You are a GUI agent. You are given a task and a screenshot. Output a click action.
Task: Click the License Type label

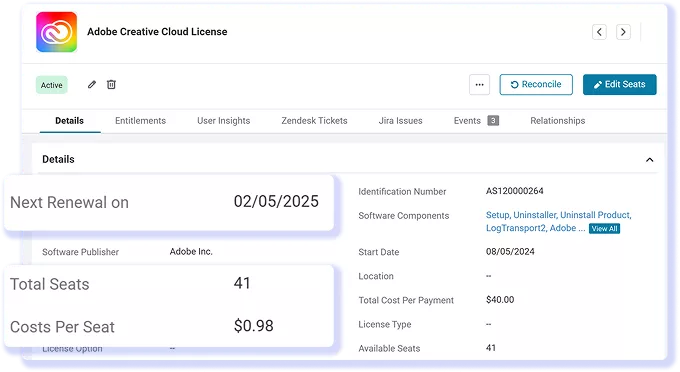385,324
